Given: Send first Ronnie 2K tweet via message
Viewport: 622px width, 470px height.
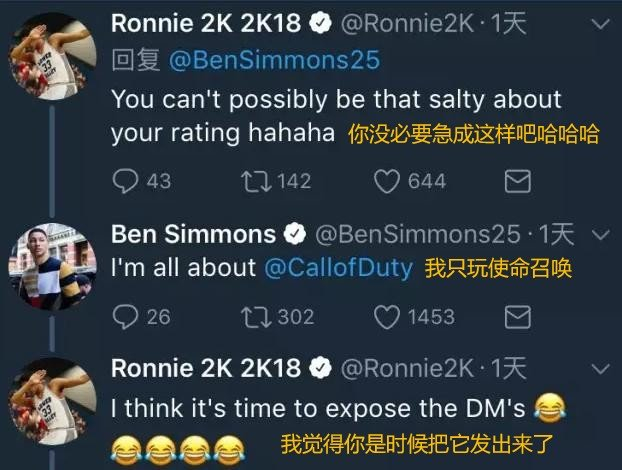Looking at the screenshot, I should pyautogui.click(x=517, y=181).
